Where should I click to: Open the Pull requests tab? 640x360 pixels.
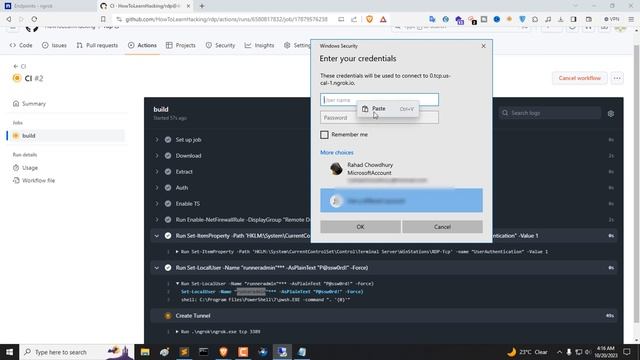click(97, 45)
